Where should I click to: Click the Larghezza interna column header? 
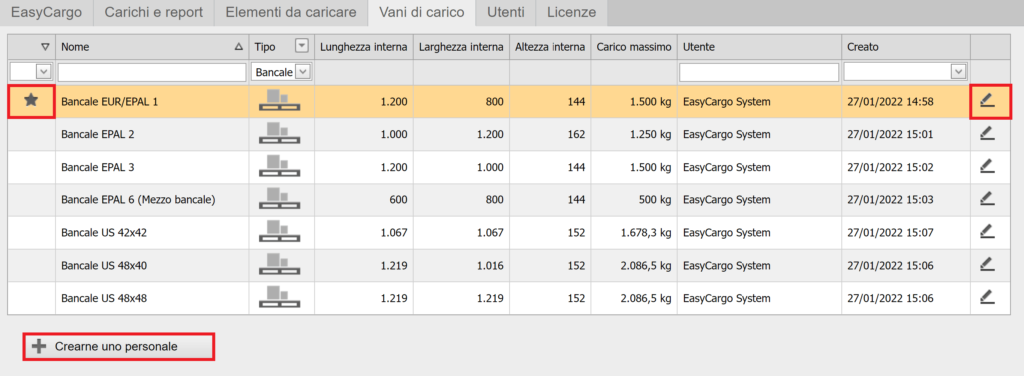[461, 46]
